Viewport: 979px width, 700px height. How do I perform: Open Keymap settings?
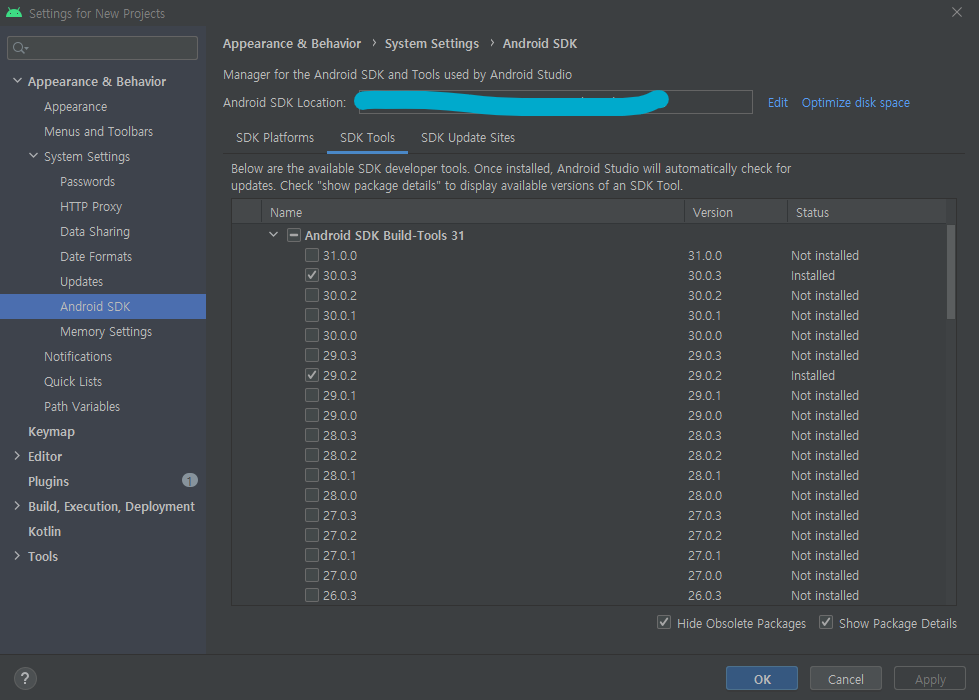(51, 431)
